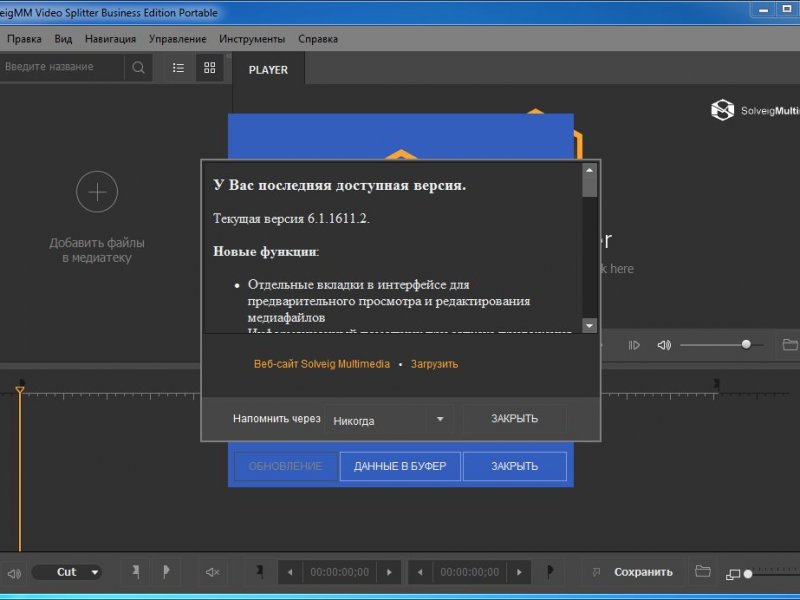This screenshot has width=800, height=600.
Task: Switch the media library to grid view
Action: (x=210, y=67)
